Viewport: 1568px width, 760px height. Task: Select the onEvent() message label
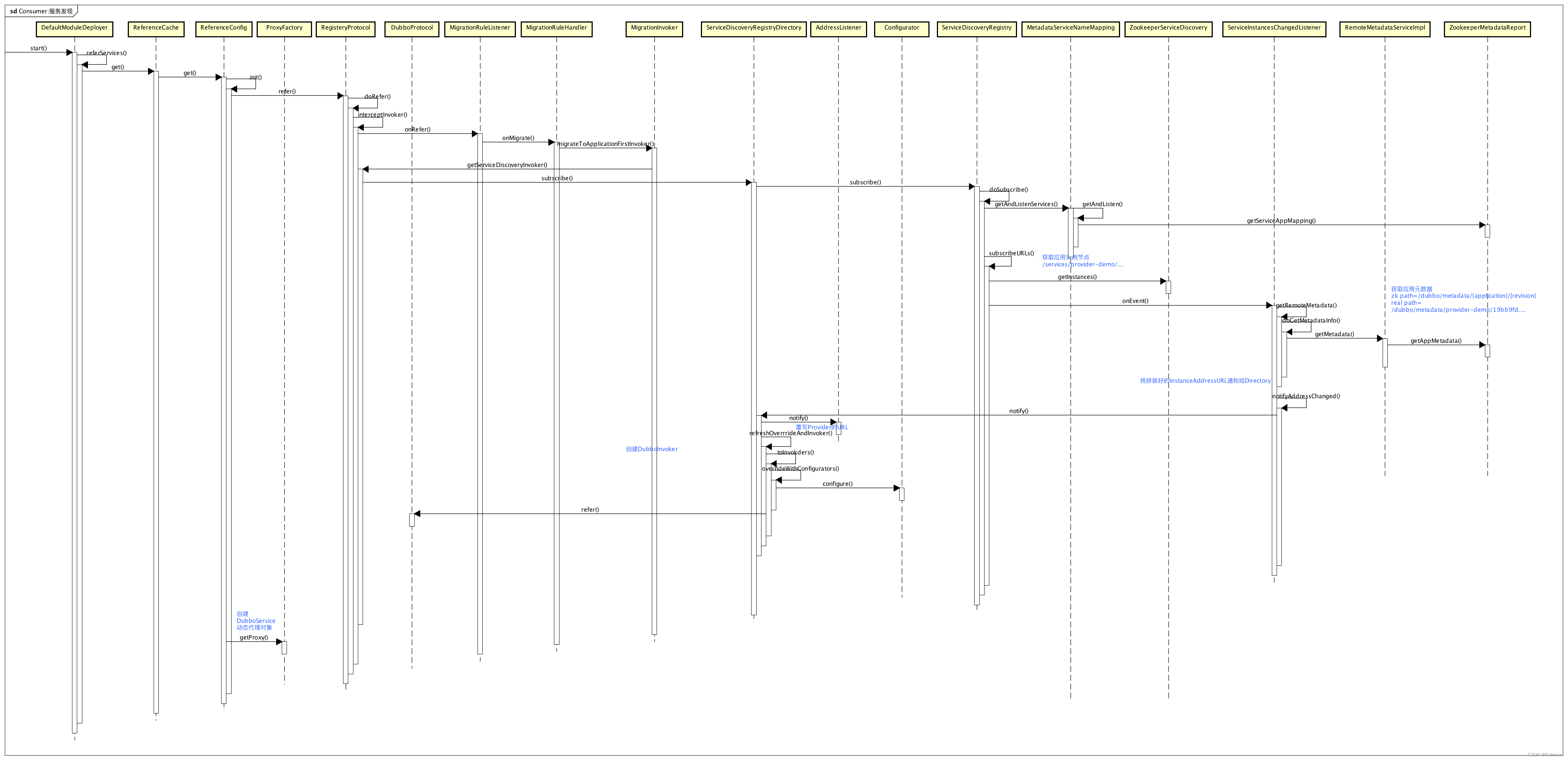coord(1135,301)
